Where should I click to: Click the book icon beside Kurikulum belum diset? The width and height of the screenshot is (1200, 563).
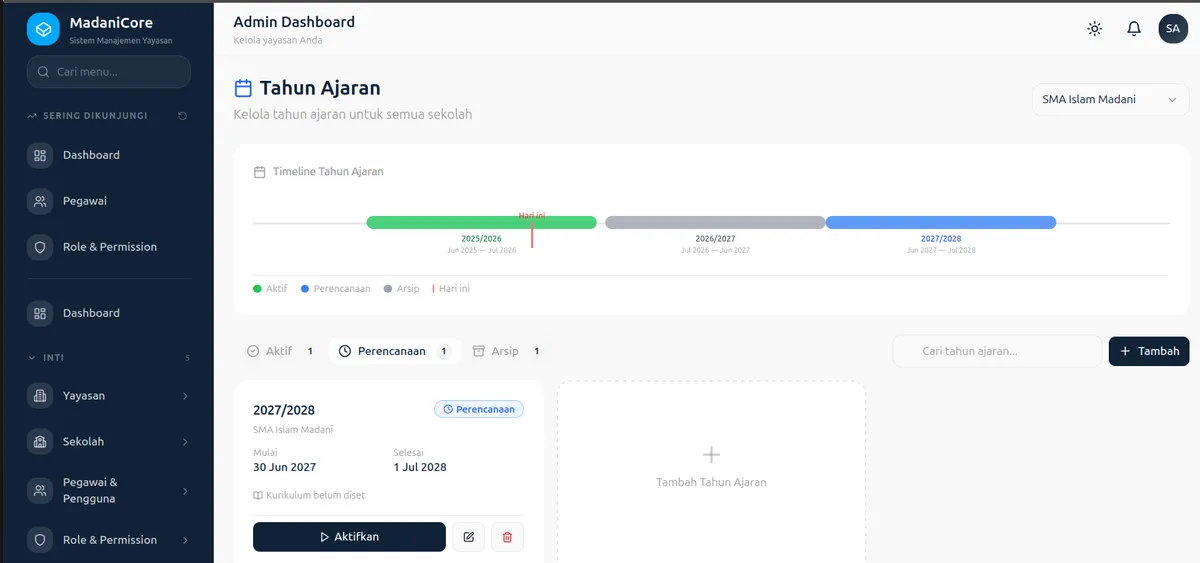258,495
